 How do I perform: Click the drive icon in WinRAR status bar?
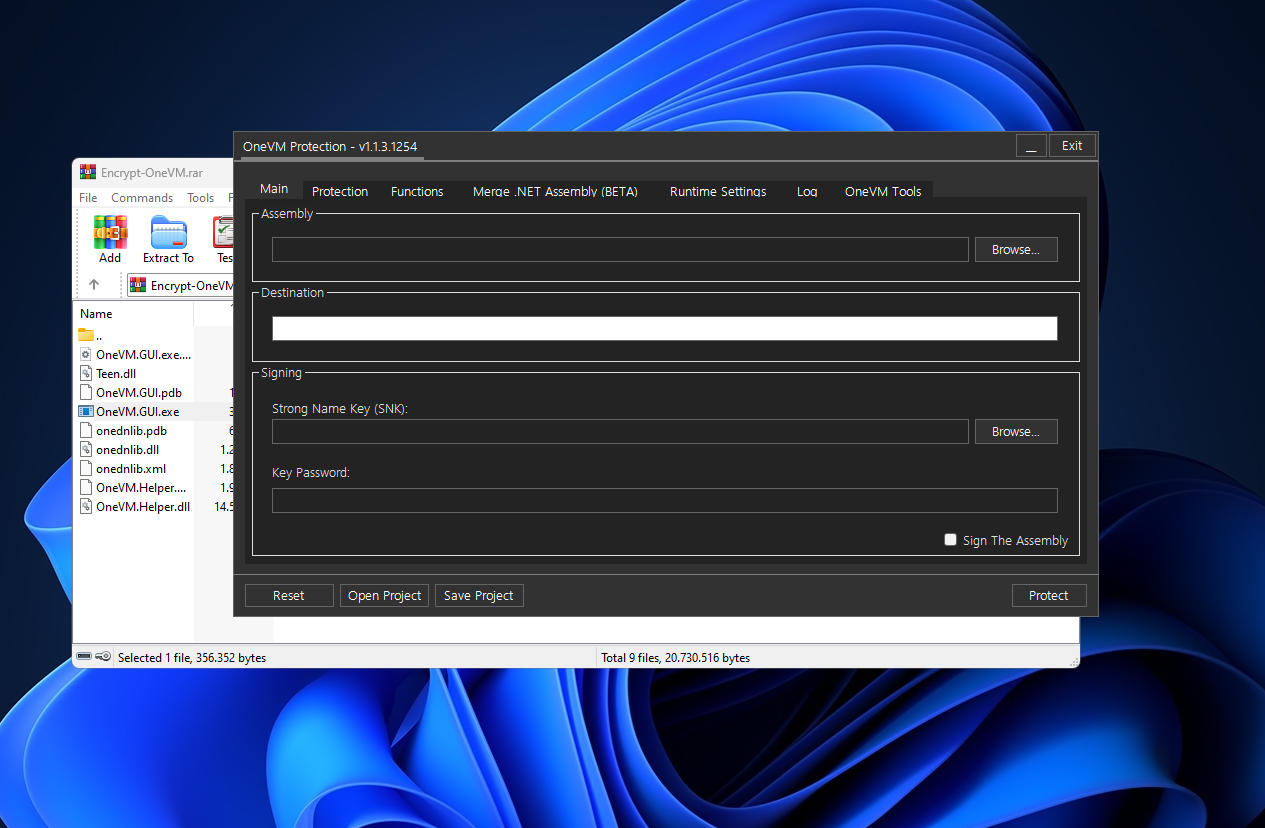tap(84, 657)
